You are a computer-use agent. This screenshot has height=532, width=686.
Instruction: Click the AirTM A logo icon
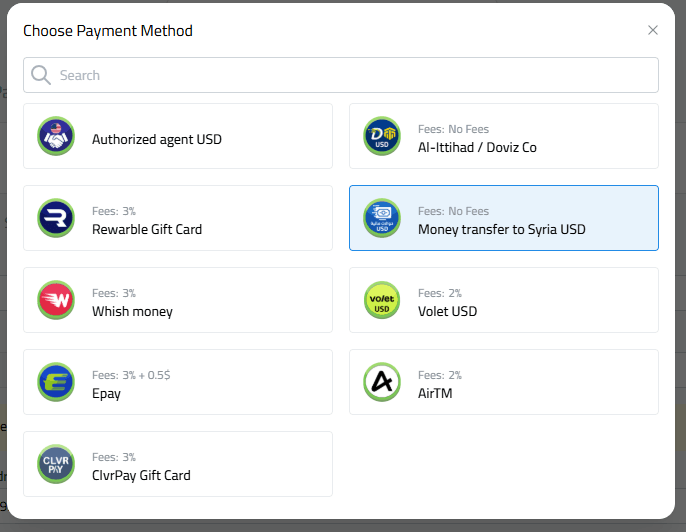382,382
